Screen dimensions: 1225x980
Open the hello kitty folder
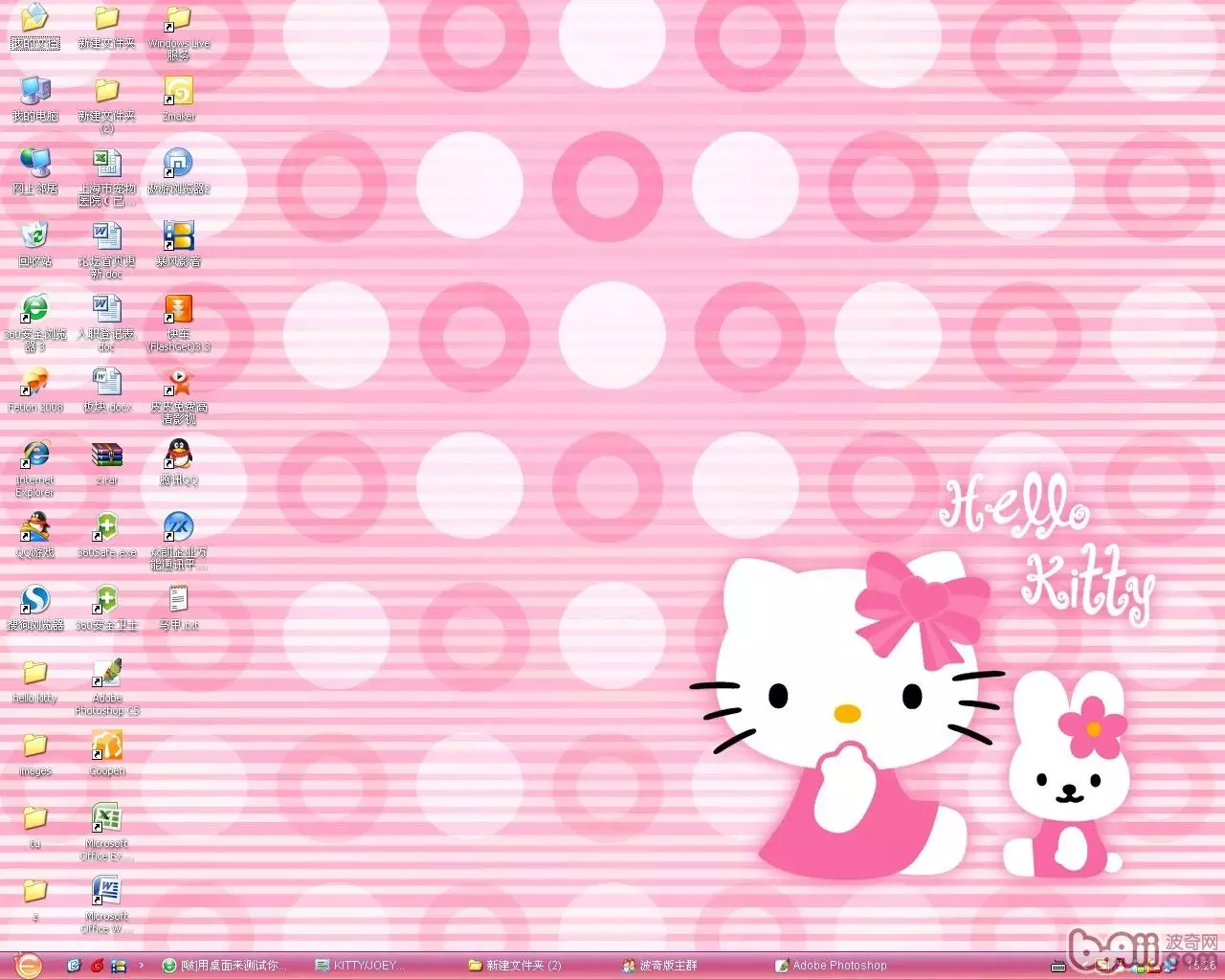(34, 680)
